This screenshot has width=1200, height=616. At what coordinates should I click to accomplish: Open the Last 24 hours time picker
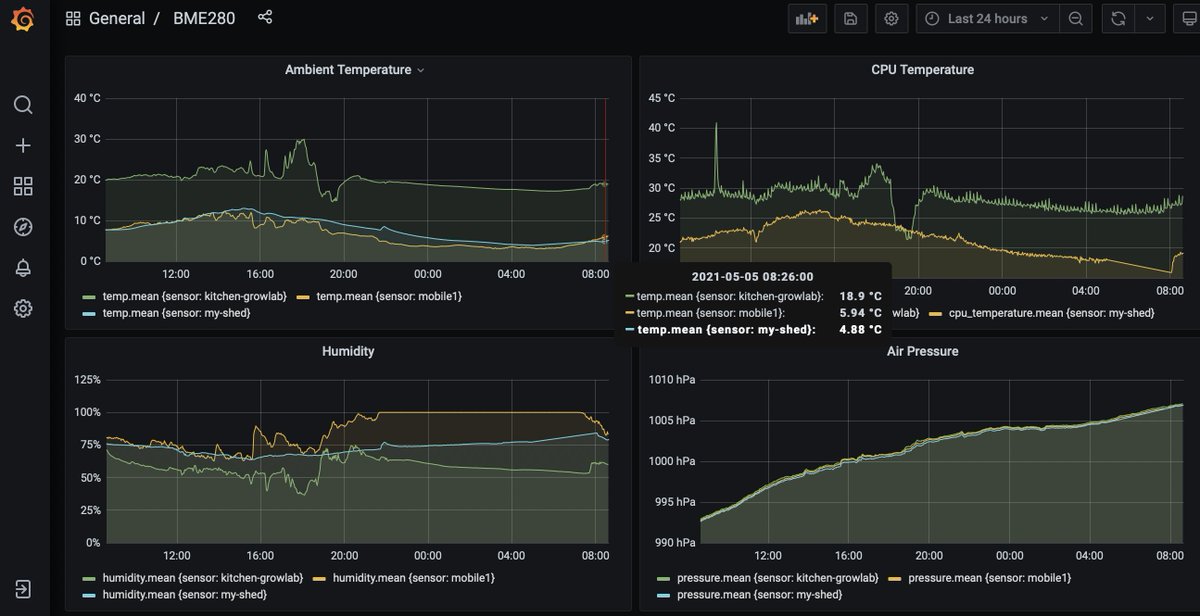[x=986, y=19]
